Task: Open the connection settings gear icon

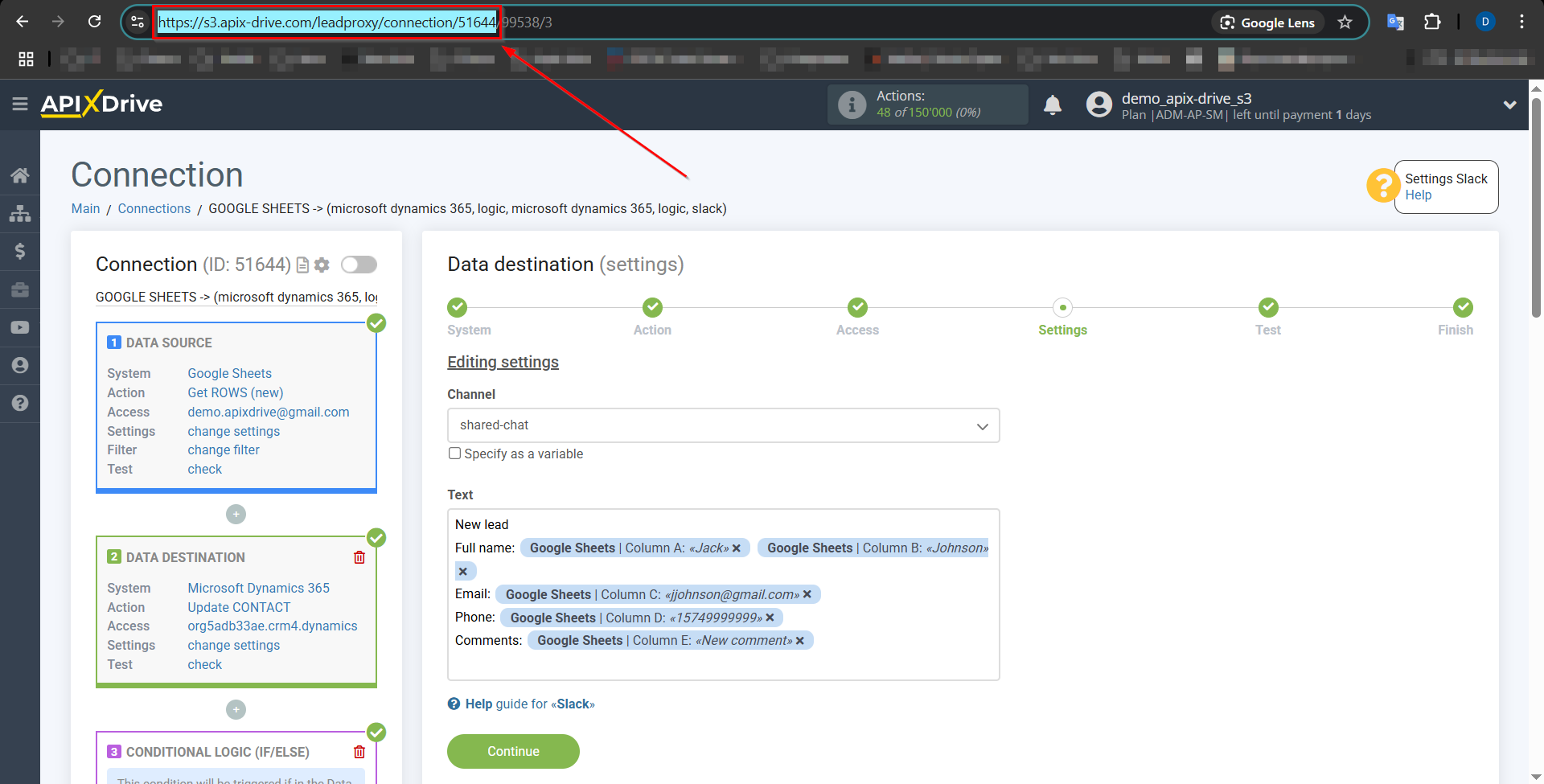Action: click(x=322, y=265)
